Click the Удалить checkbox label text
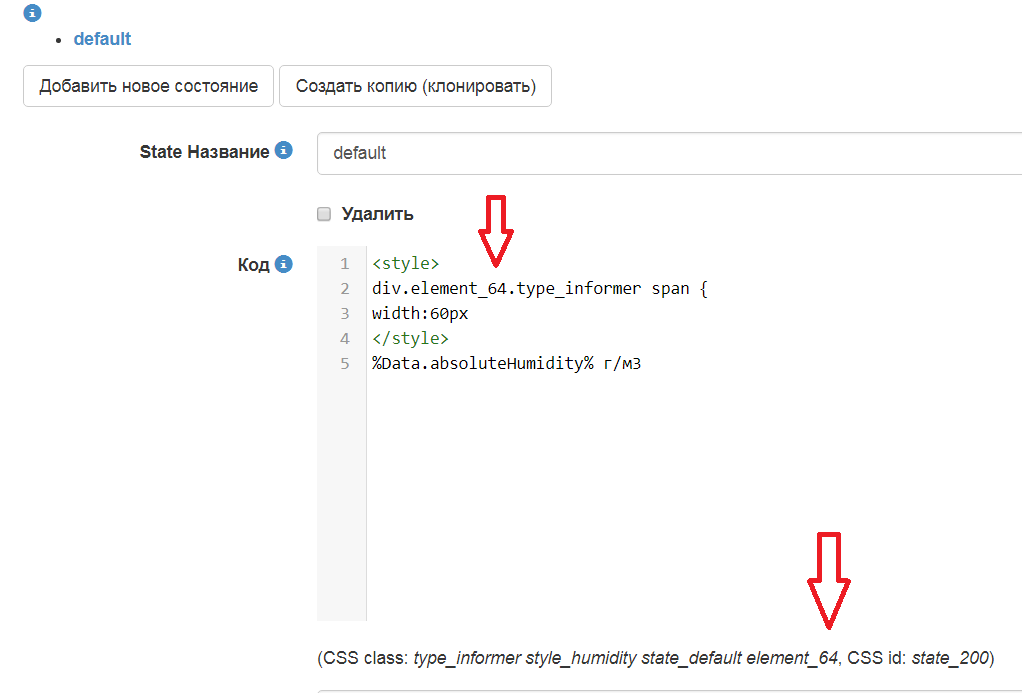Viewport: 1022px width, 693px height. click(x=377, y=214)
